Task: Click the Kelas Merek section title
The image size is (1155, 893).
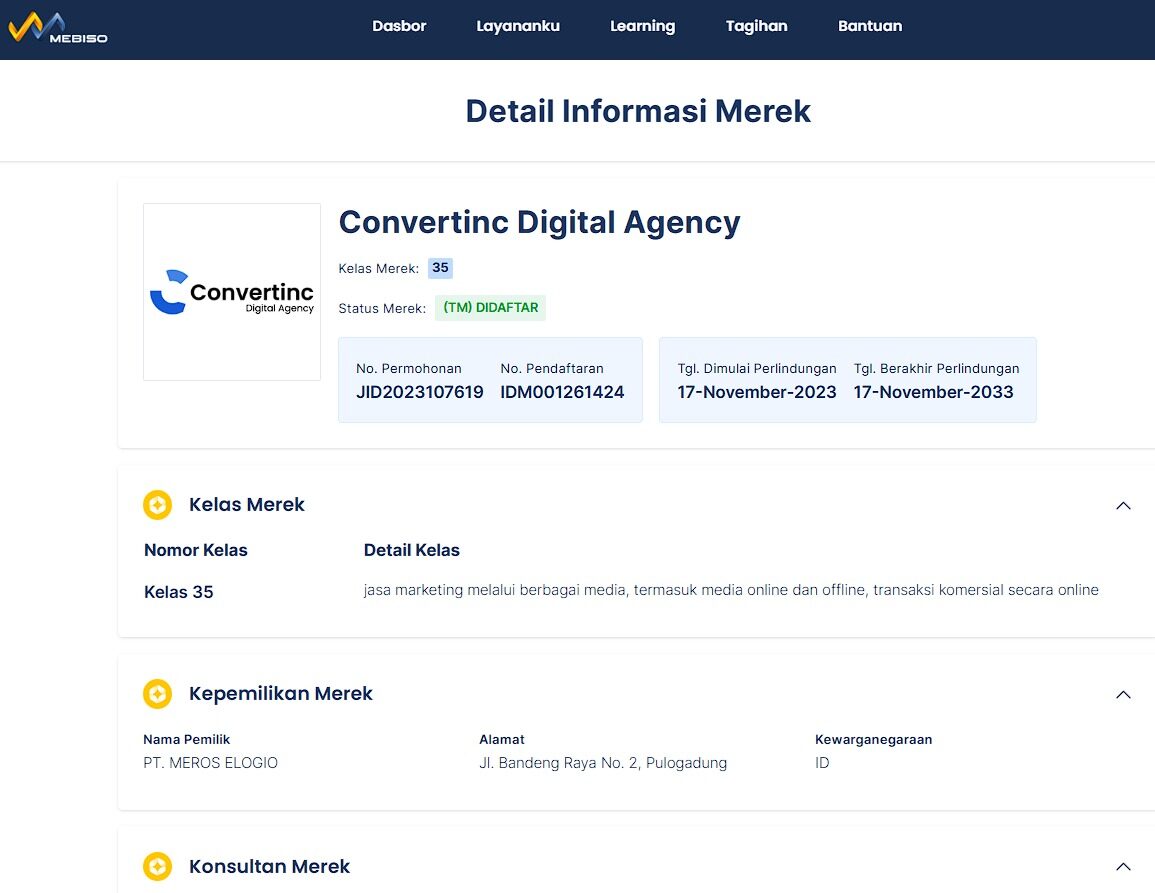Action: pos(247,505)
